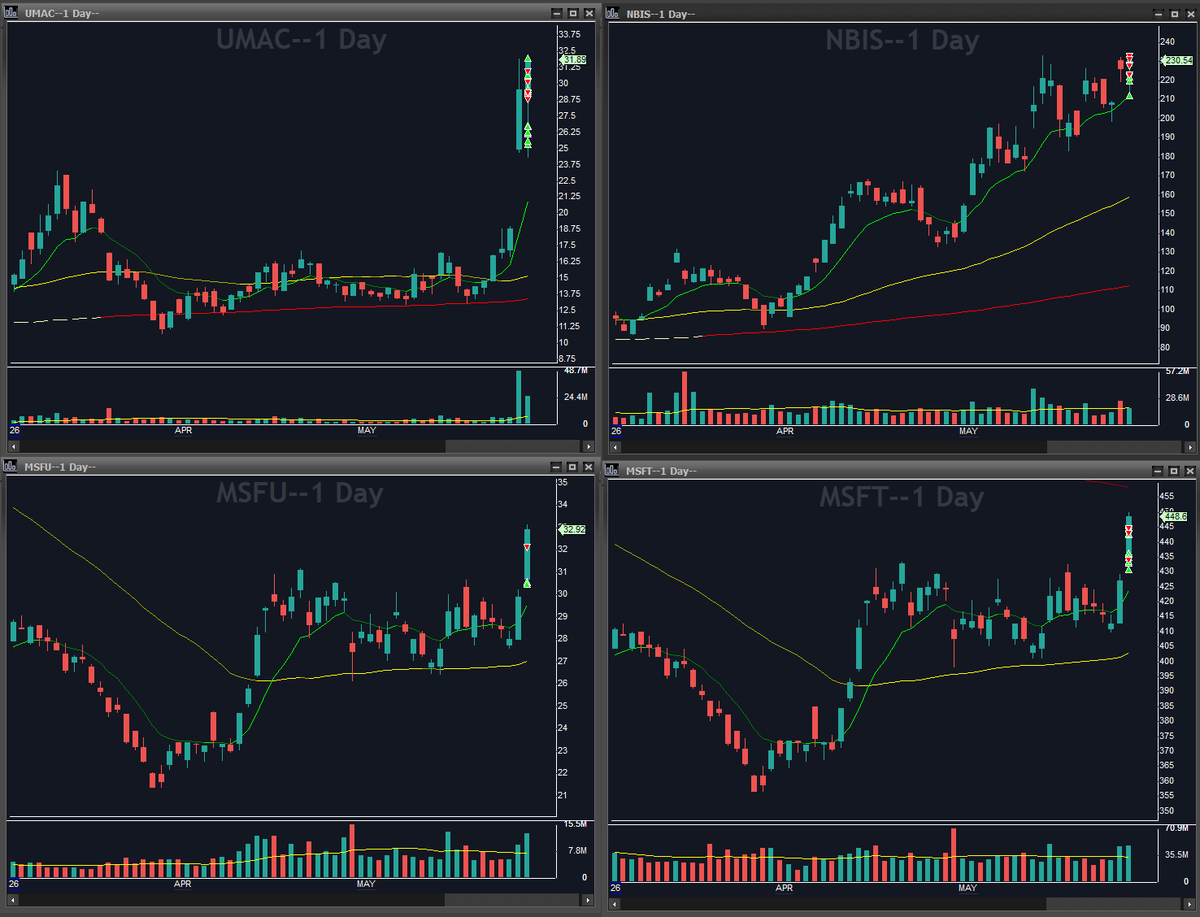Select the MSFT--1 Day-- title bar text
Viewport: 1200px width, 917px height.
661,471
